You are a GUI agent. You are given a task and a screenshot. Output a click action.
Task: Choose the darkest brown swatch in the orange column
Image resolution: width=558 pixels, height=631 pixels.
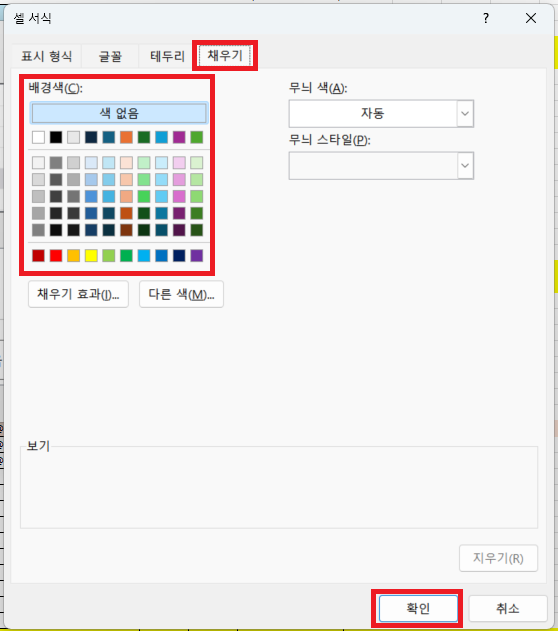126,230
